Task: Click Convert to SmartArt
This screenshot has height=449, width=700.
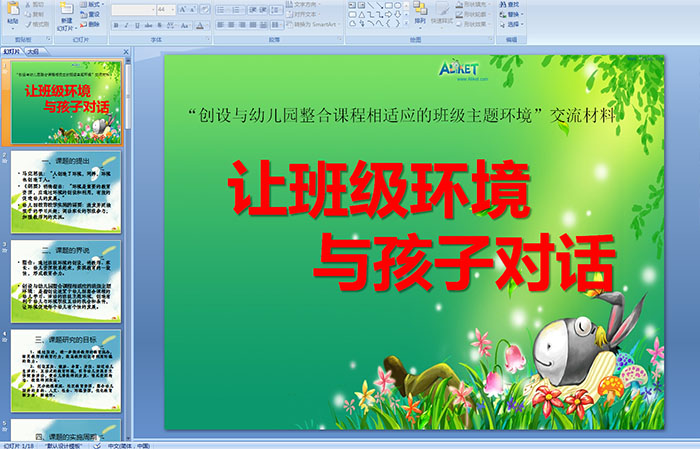Action: [312, 24]
